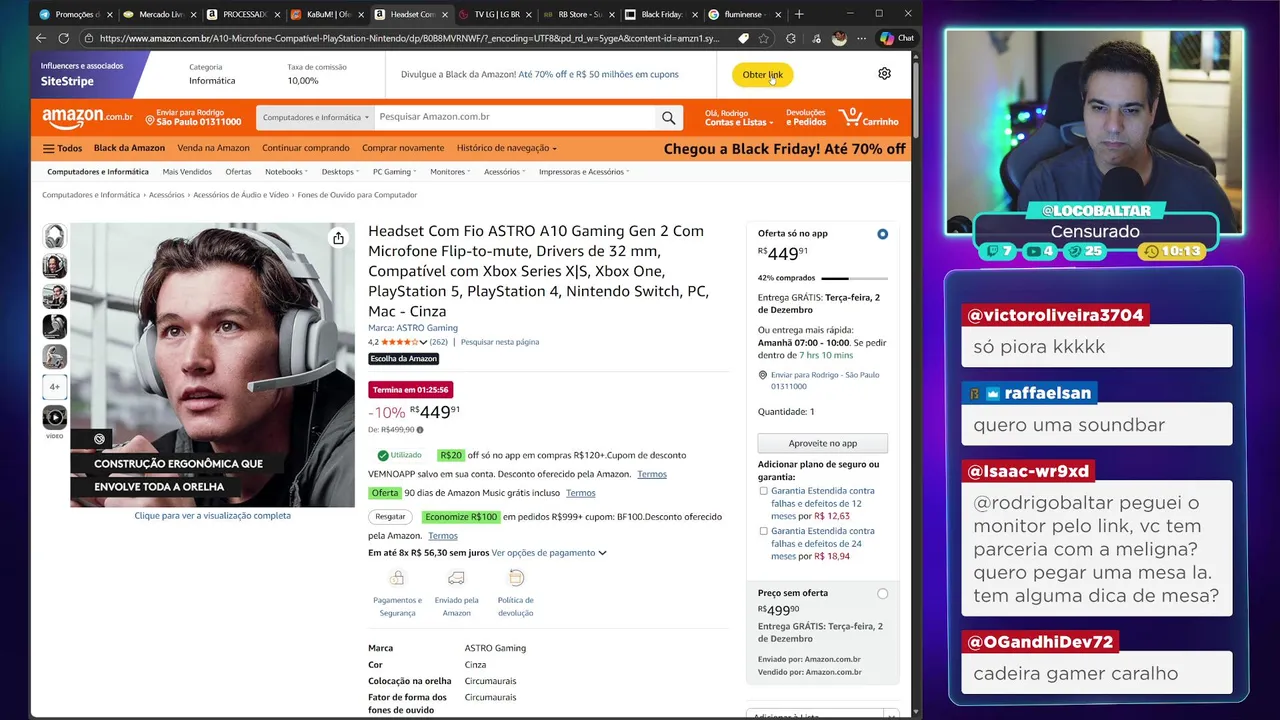Expand Notebooks submenu in category bar
The height and width of the screenshot is (720, 1280).
point(287,172)
